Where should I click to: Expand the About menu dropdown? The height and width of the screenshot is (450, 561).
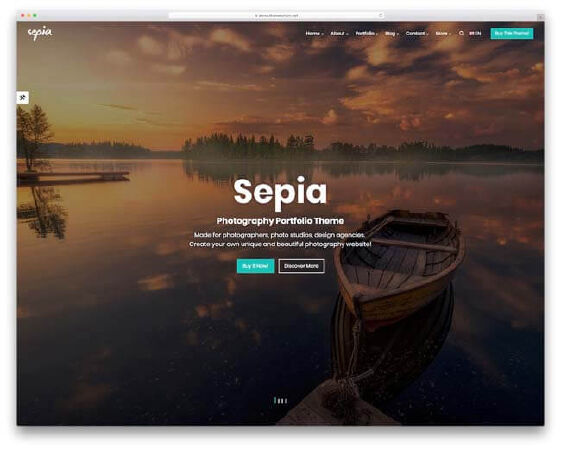pos(339,33)
